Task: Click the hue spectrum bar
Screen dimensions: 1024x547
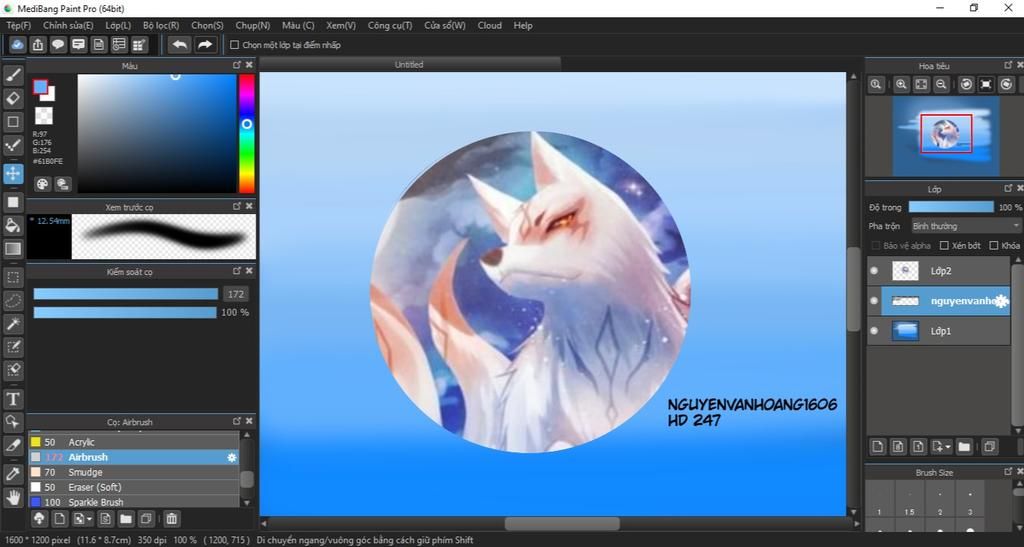Action: pyautogui.click(x=247, y=133)
